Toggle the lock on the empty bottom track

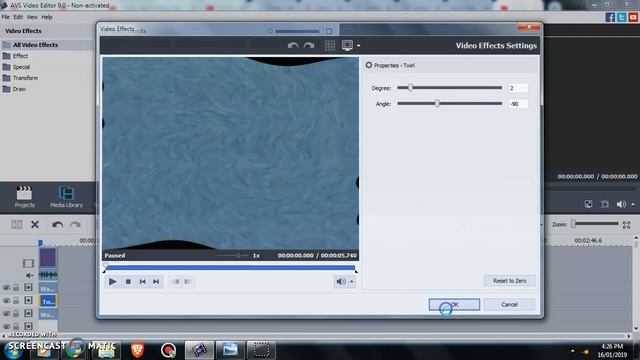click(16, 326)
